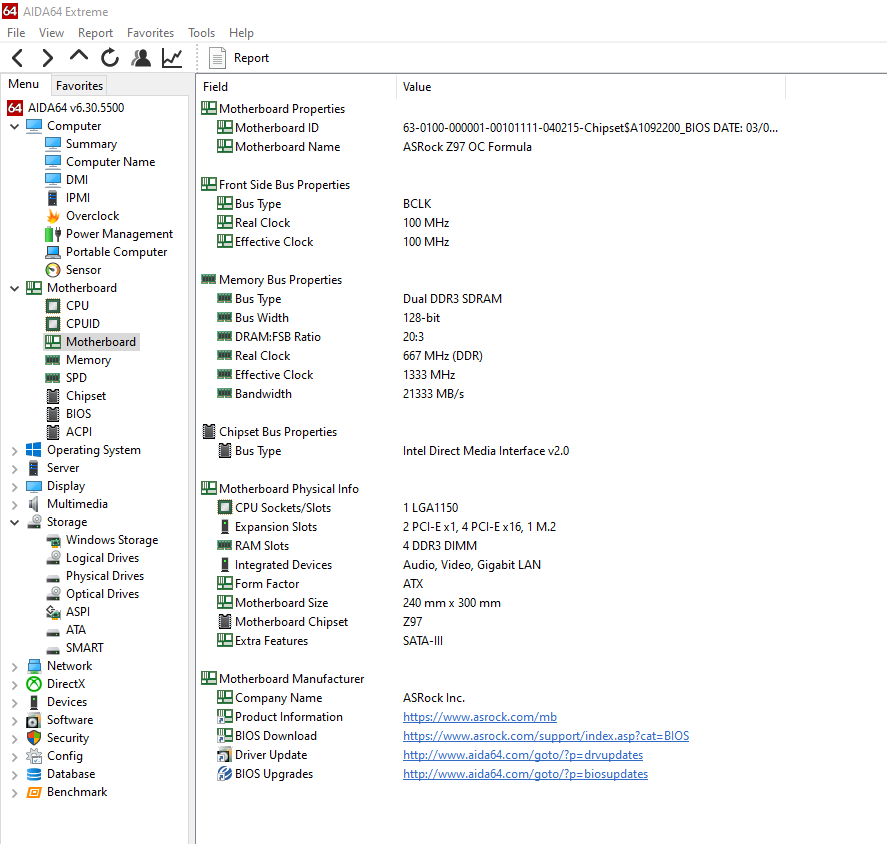Open the Physical Drives item
This screenshot has width=887, height=844.
pos(95,576)
